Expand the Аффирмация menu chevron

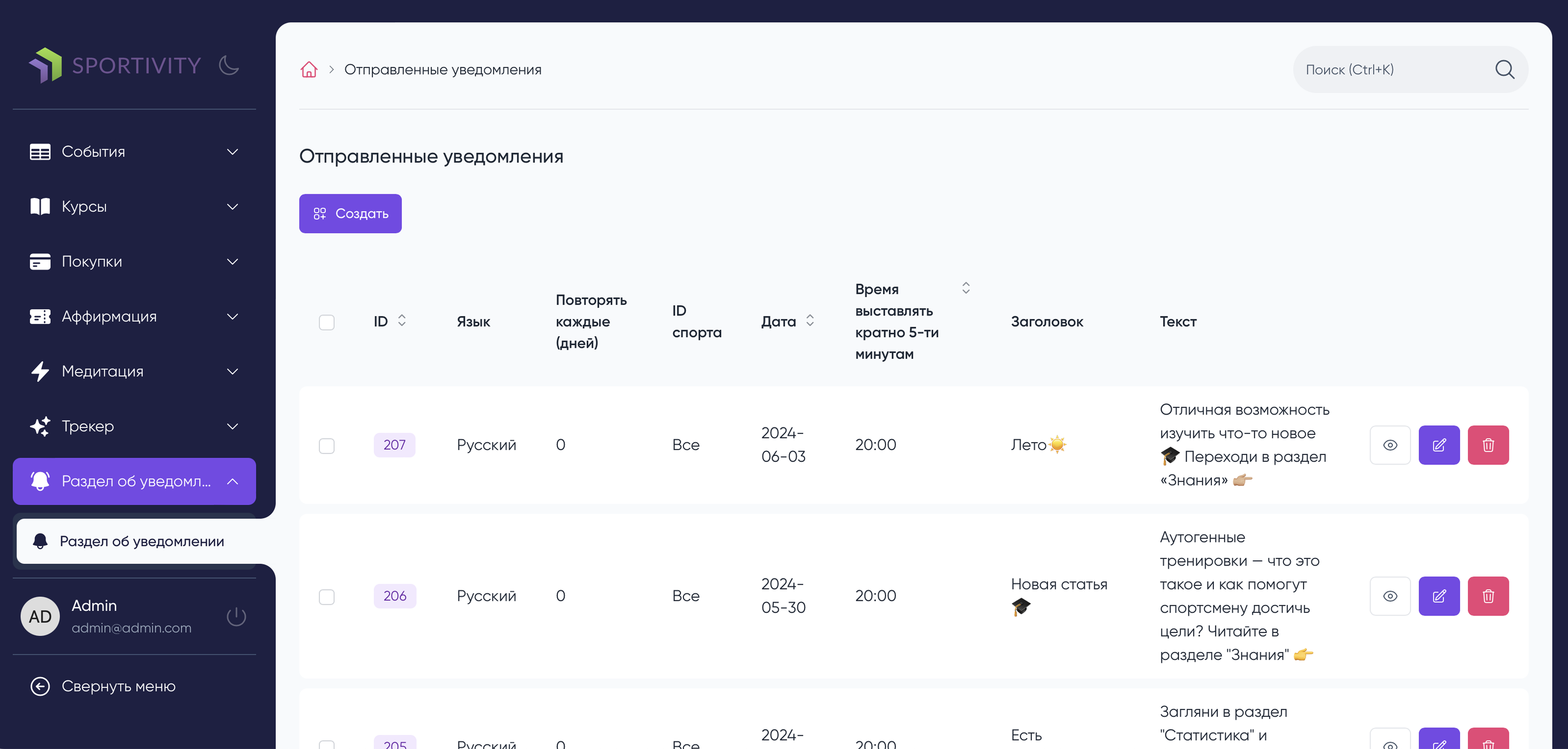coord(233,316)
